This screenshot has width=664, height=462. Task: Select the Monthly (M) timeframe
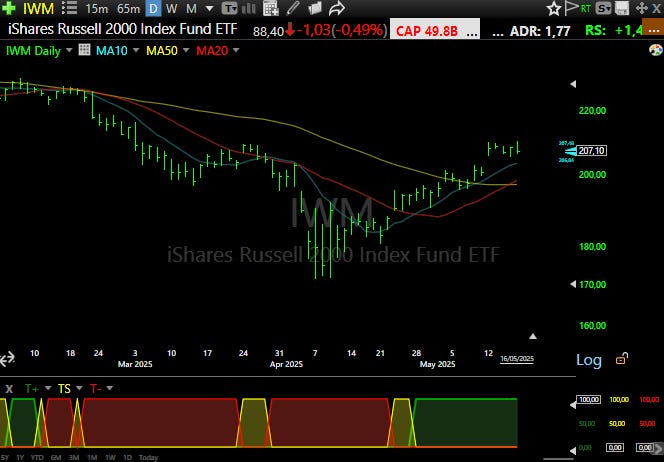[191, 8]
